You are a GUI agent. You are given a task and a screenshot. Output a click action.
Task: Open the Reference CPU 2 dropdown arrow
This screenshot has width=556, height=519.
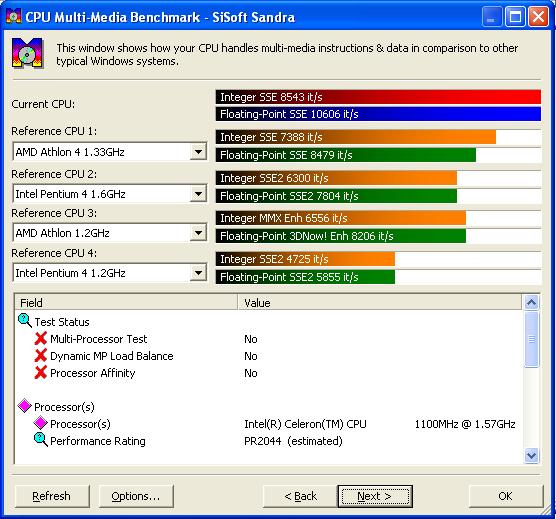click(198, 194)
